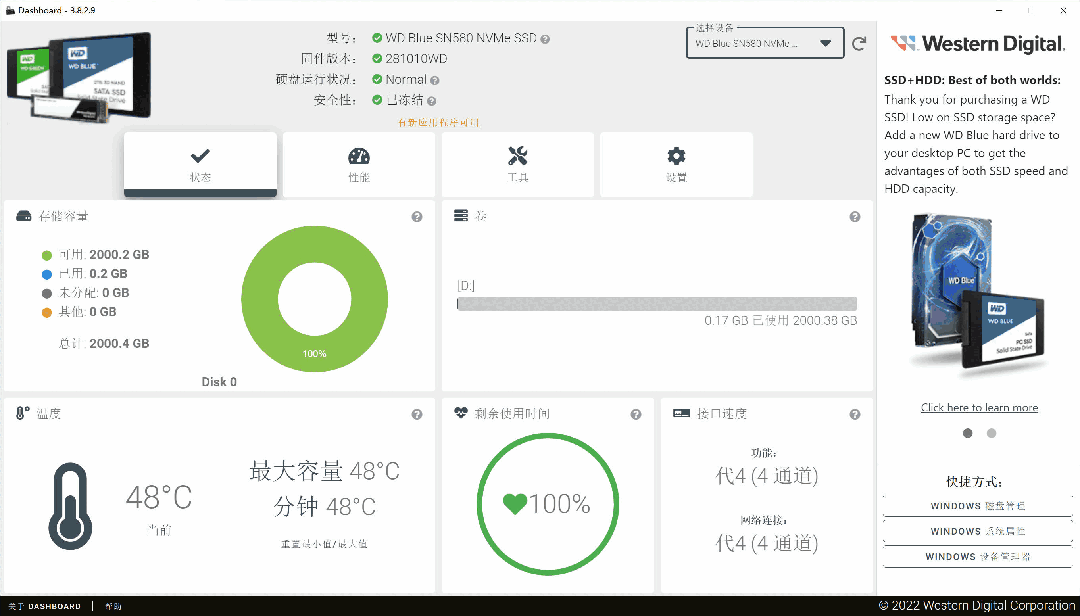The height and width of the screenshot is (616, 1080).
Task: Open help next to the 已冻结 security status
Action: 431,101
